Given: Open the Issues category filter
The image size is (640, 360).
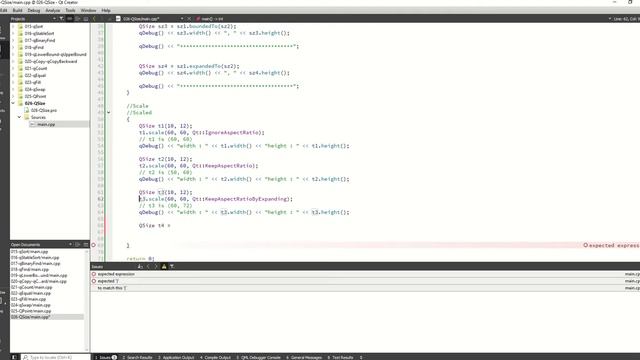Looking at the screenshot, I should coord(172,267).
